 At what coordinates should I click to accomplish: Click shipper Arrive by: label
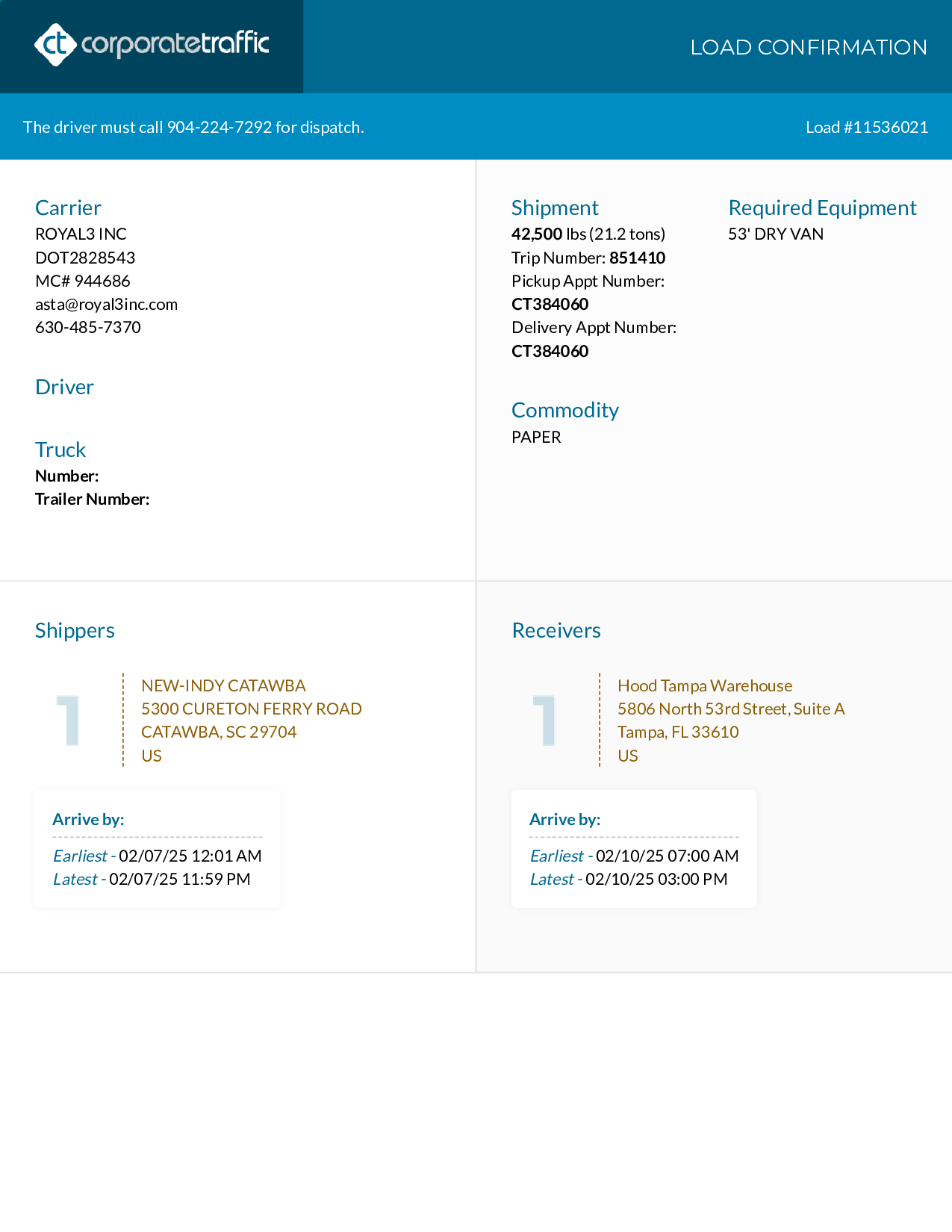88,819
